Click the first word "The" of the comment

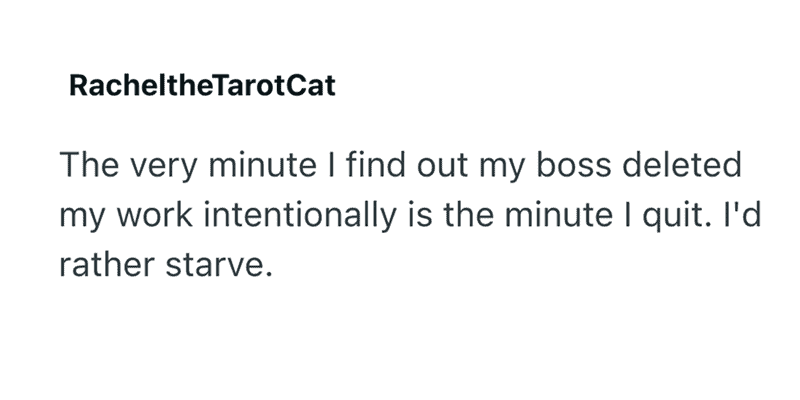(89, 165)
